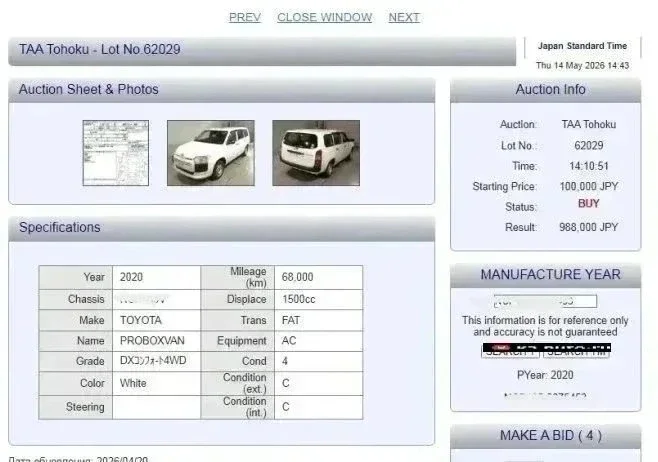Select the Make value TOYOTA
The height and width of the screenshot is (462, 658).
156,320
